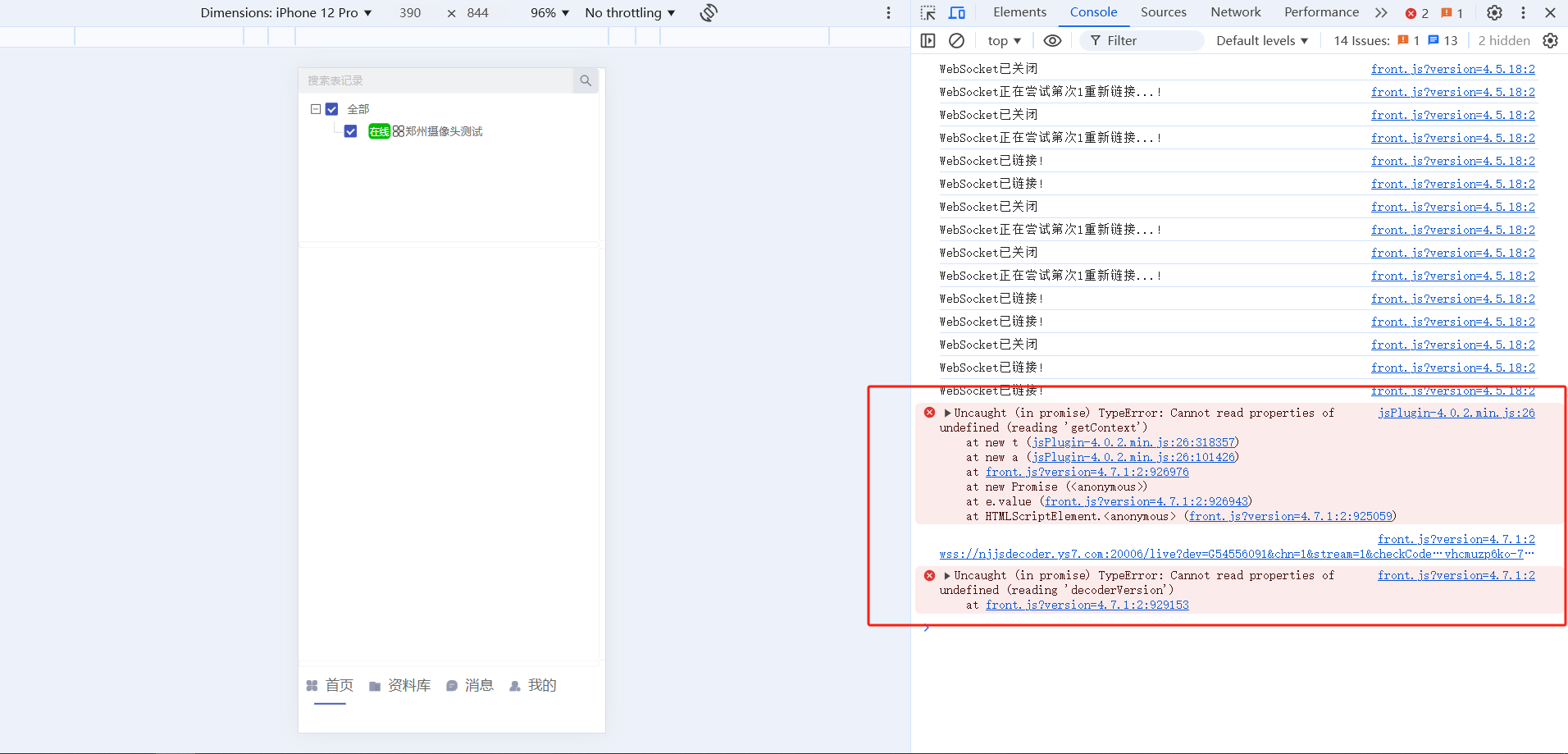Open link front.js?version=4.7.1:2:929153

(1087, 605)
